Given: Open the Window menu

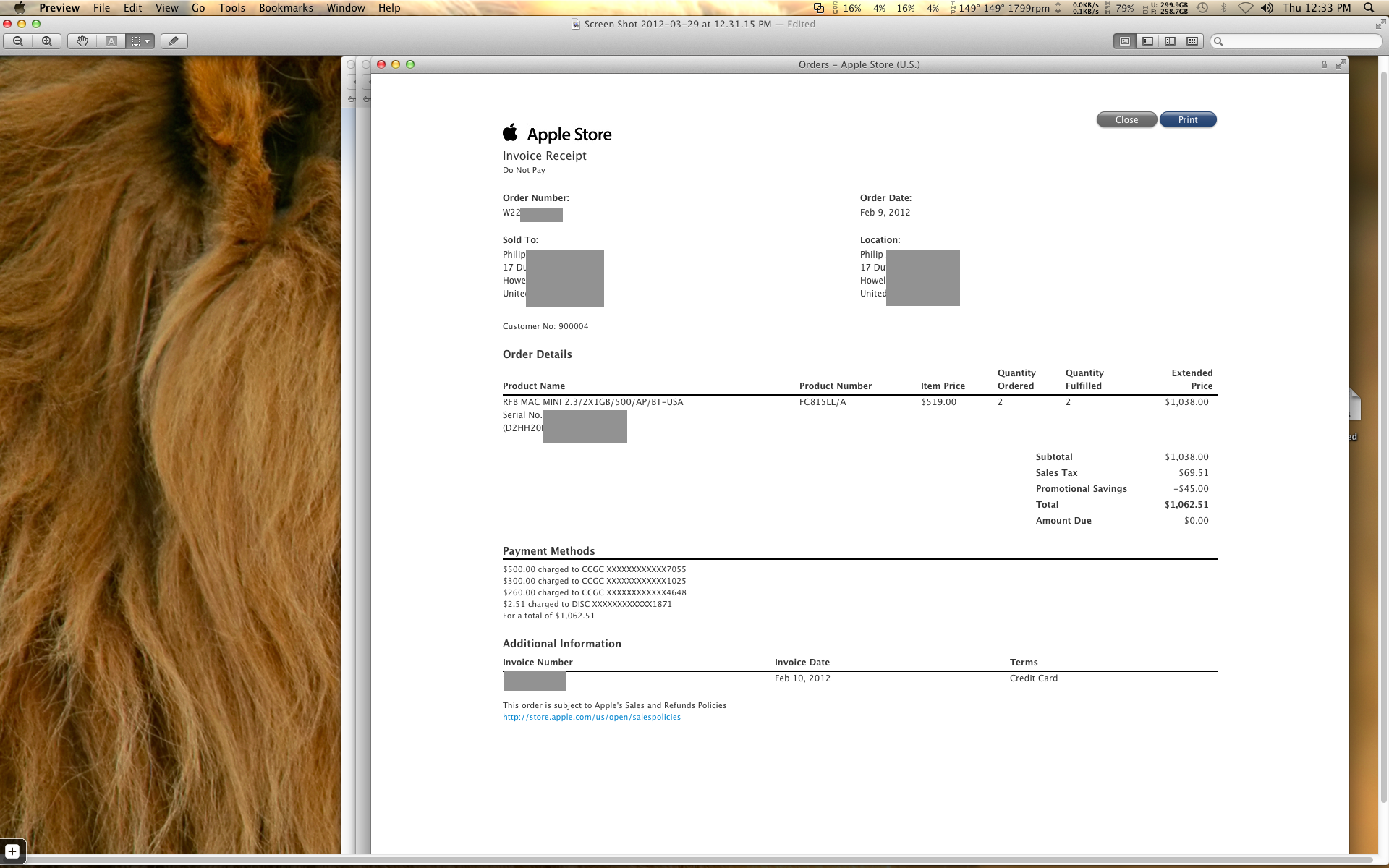Looking at the screenshot, I should coord(346,8).
